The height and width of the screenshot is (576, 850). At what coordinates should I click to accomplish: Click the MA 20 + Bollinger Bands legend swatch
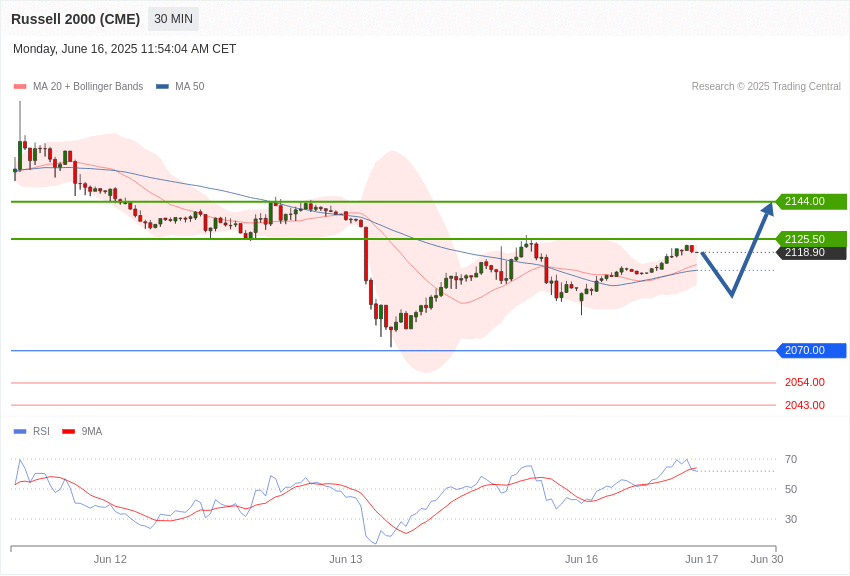[20, 87]
